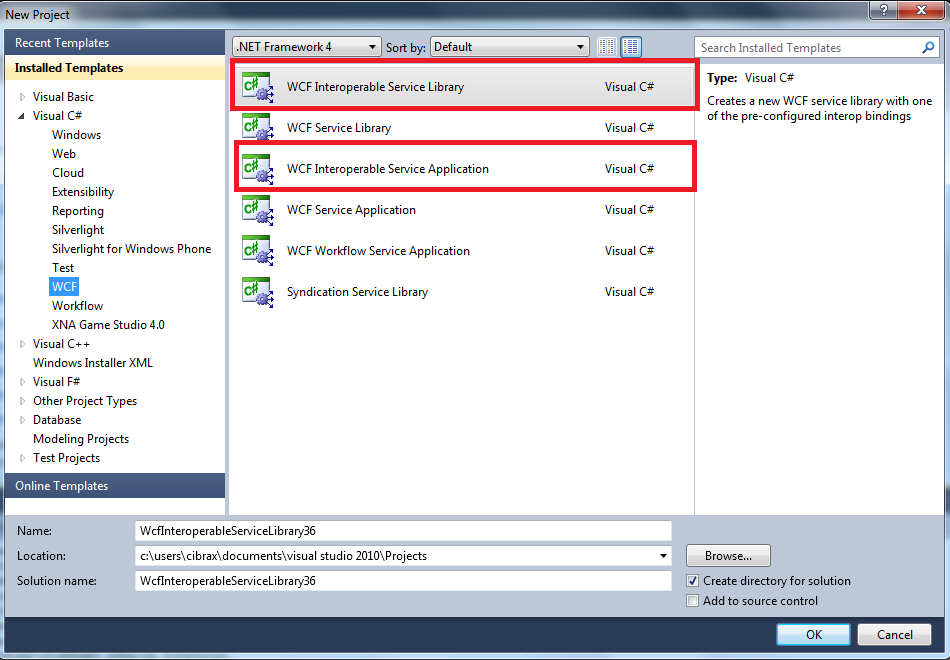Open the Help question mark button
This screenshot has height=660, width=950.
(x=884, y=10)
